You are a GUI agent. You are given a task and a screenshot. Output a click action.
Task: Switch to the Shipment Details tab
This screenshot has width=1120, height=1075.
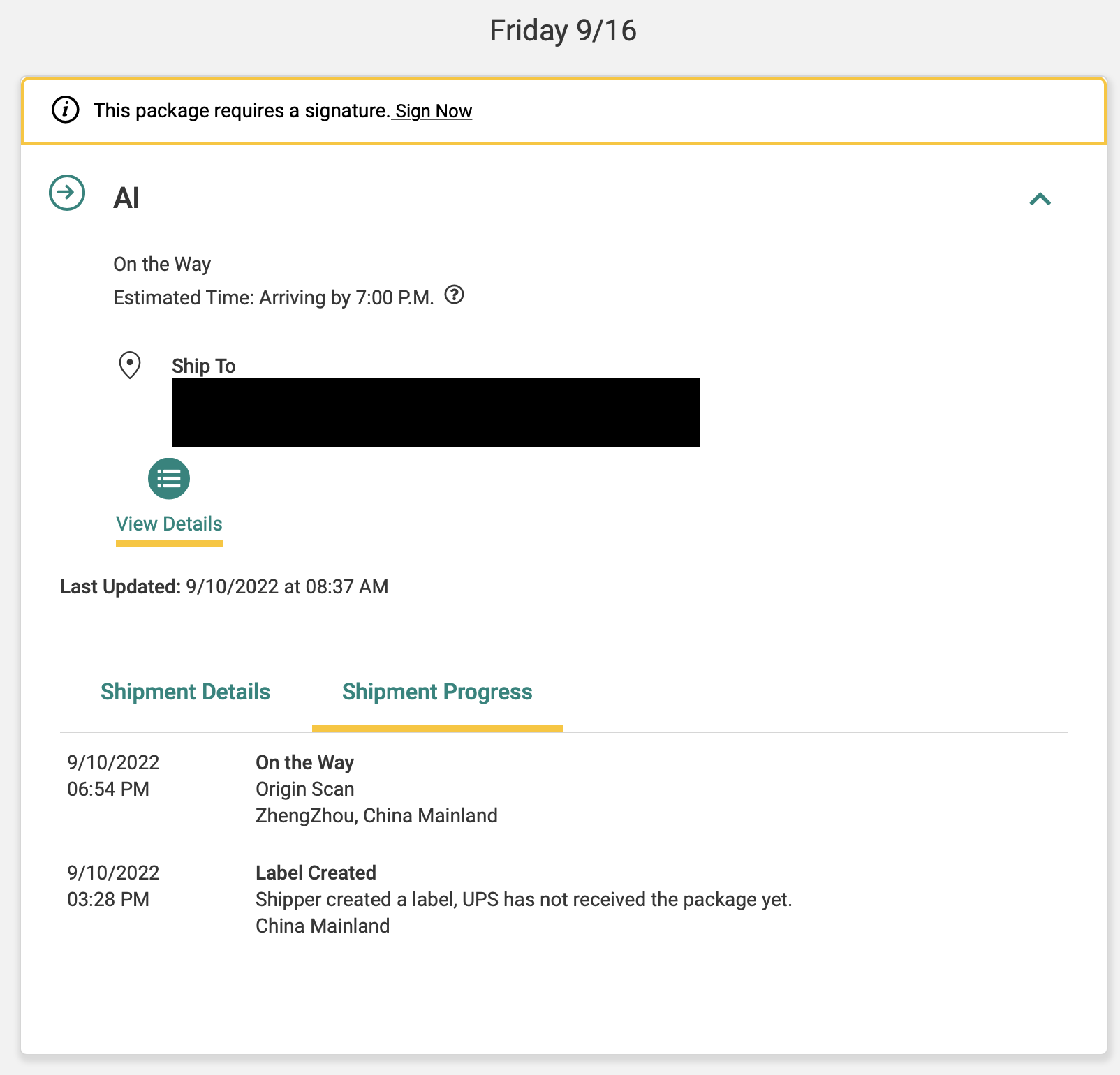(x=186, y=692)
